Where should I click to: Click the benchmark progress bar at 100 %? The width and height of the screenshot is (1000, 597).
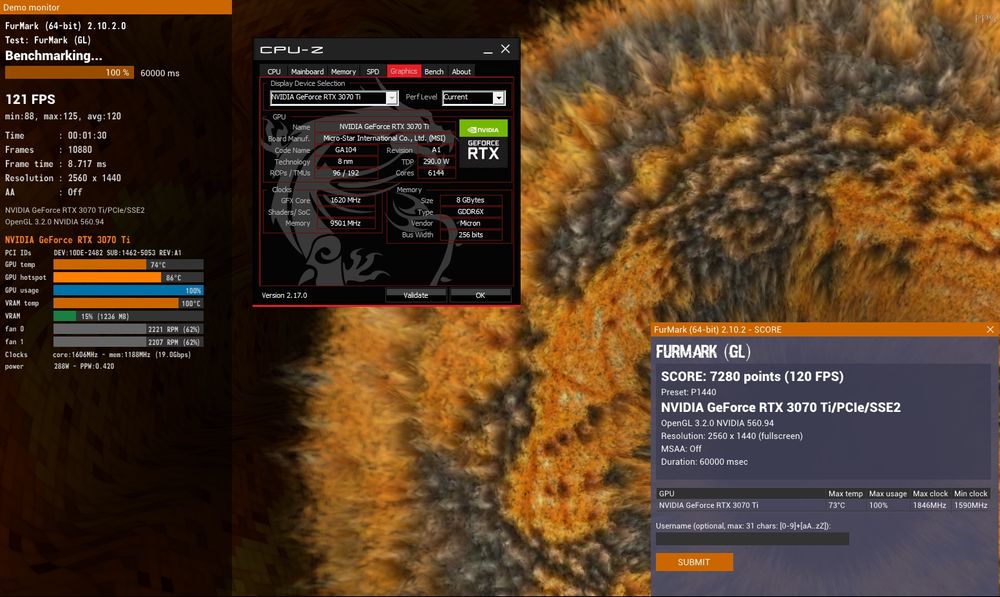(70, 73)
